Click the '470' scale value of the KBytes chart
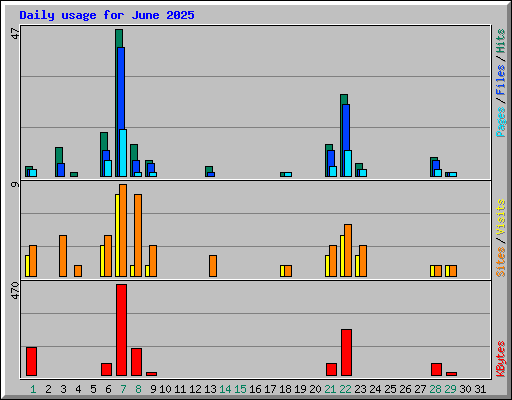Screen dimensions: 512x400 click(15, 290)
